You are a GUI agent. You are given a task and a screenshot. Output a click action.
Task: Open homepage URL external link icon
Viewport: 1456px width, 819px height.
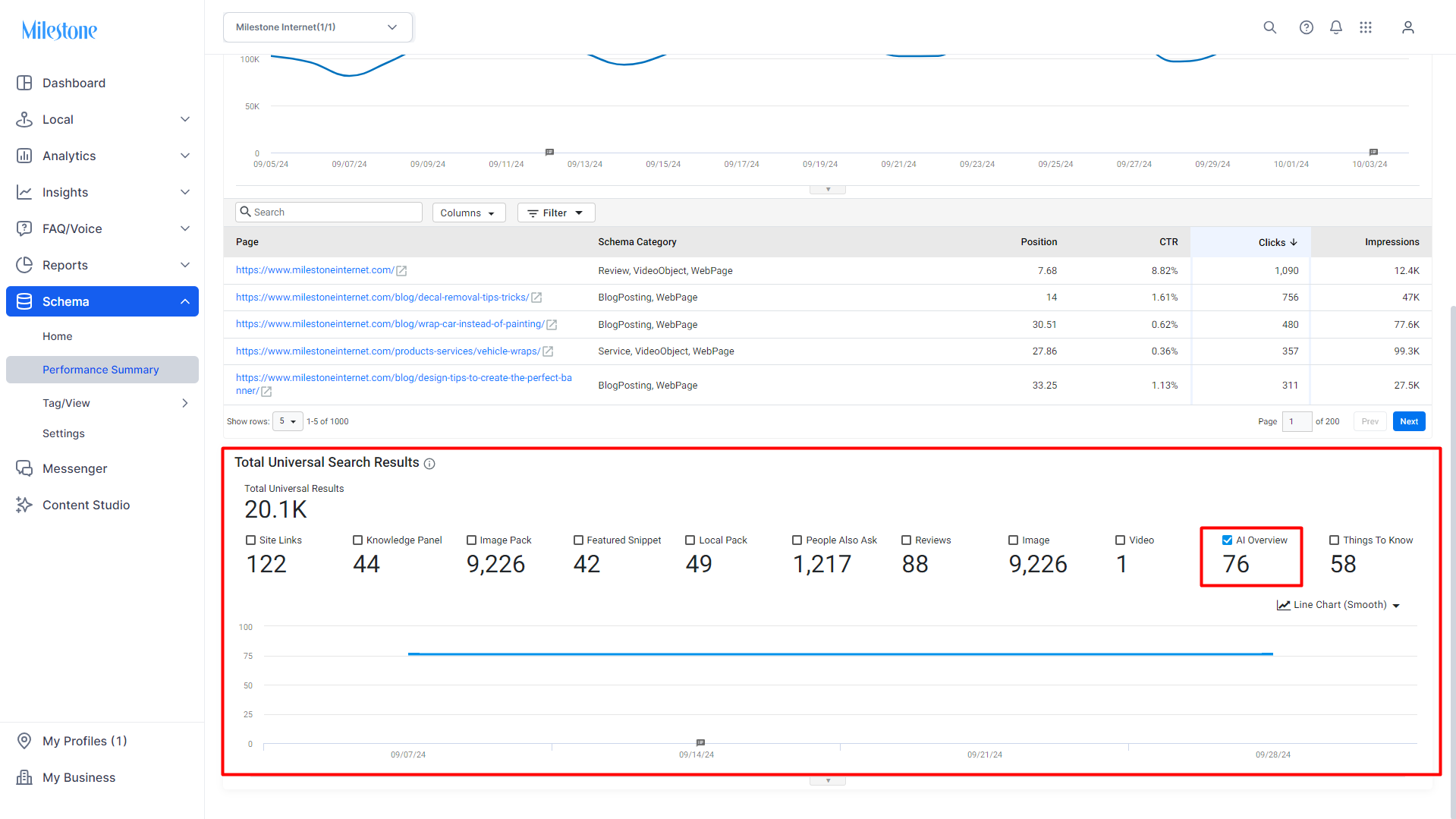click(401, 271)
